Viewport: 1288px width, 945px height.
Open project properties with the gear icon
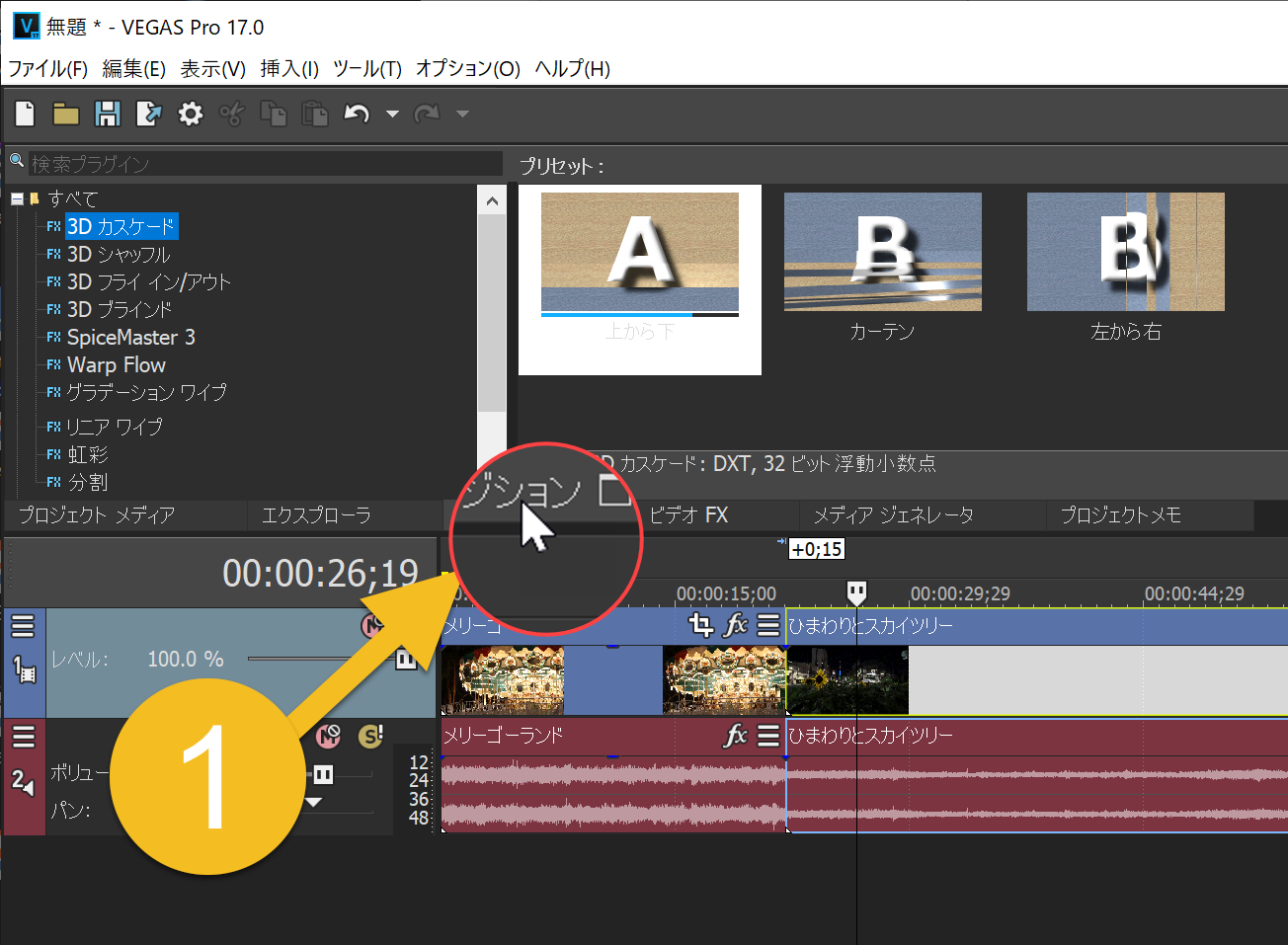click(190, 114)
